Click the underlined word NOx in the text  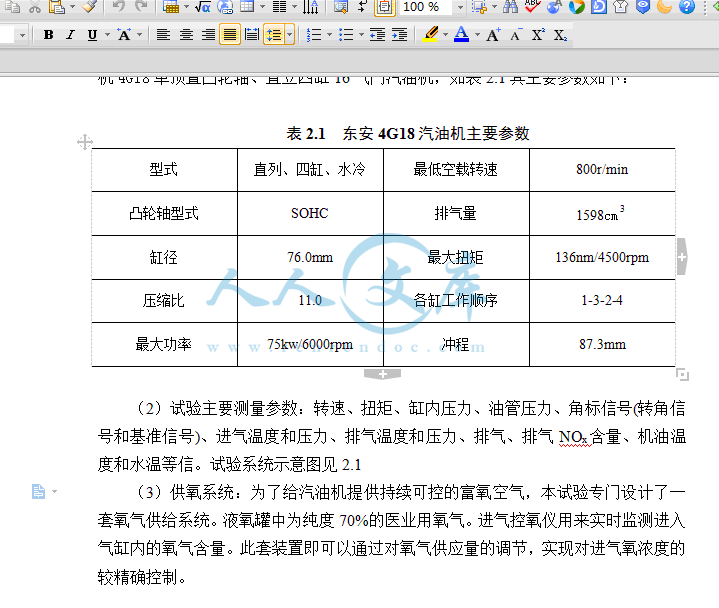click(573, 437)
